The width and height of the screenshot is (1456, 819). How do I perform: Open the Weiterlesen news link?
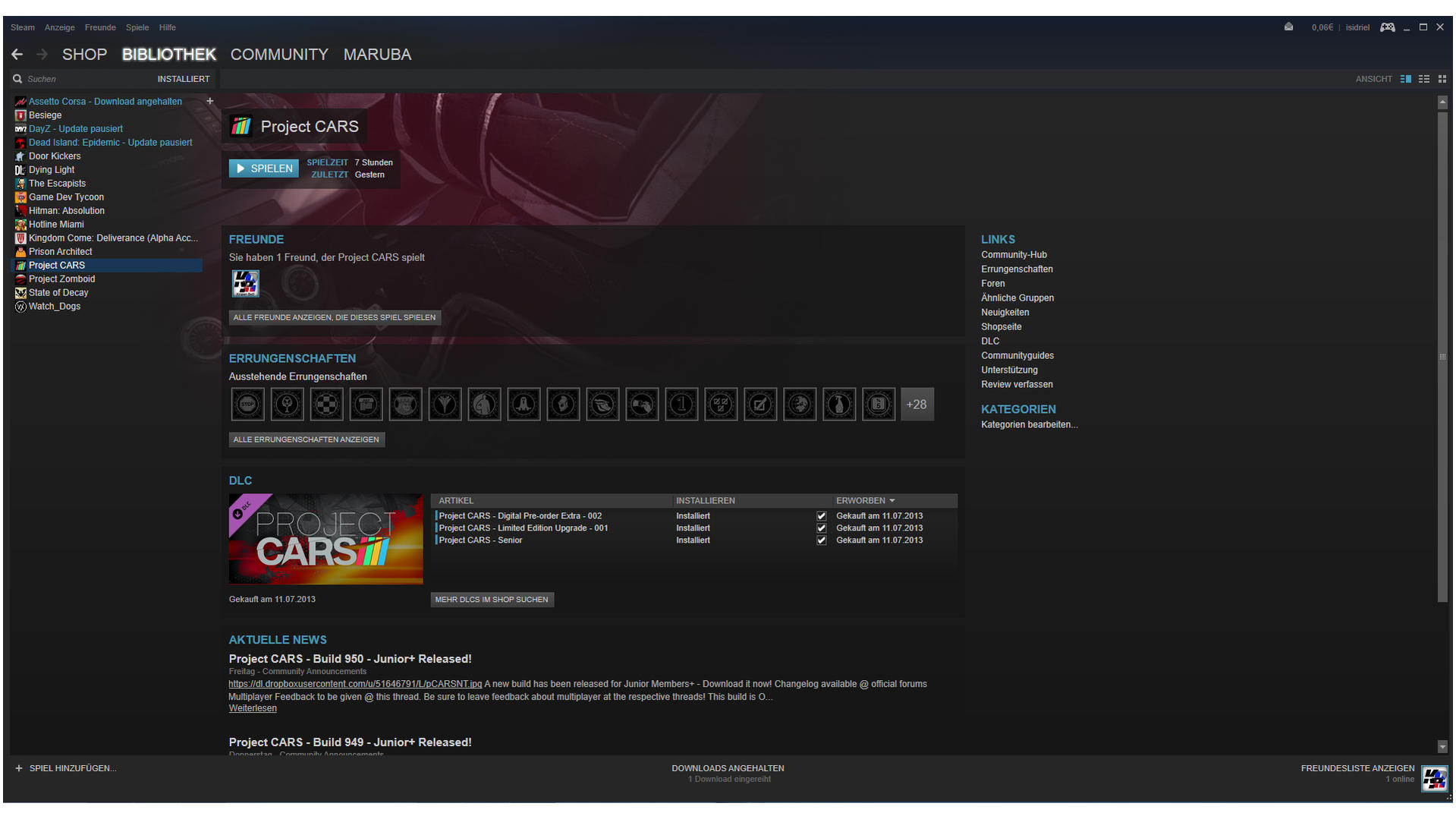pos(253,708)
